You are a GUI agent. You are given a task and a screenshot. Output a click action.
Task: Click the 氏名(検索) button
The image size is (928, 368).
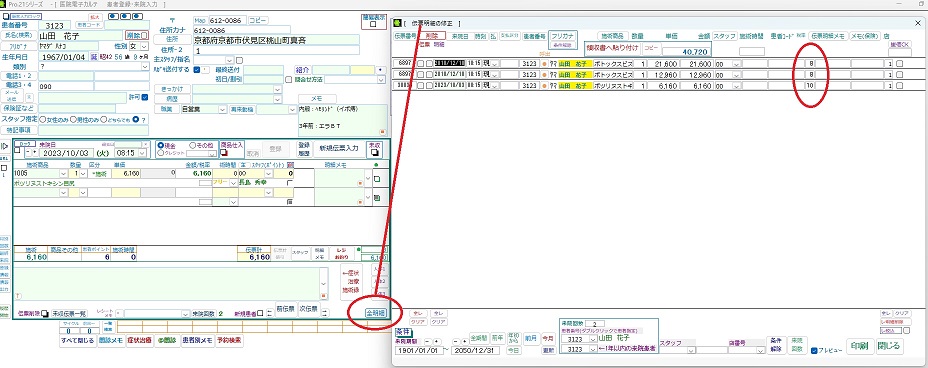[x=18, y=35]
